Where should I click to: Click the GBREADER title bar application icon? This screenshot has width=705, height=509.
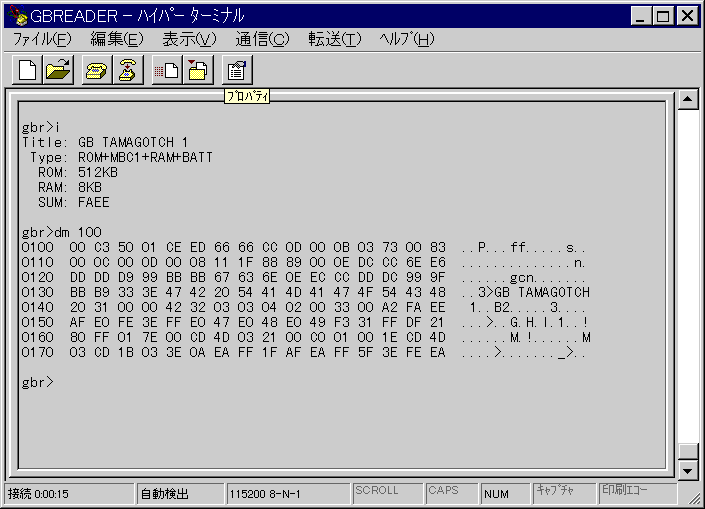(x=15, y=16)
